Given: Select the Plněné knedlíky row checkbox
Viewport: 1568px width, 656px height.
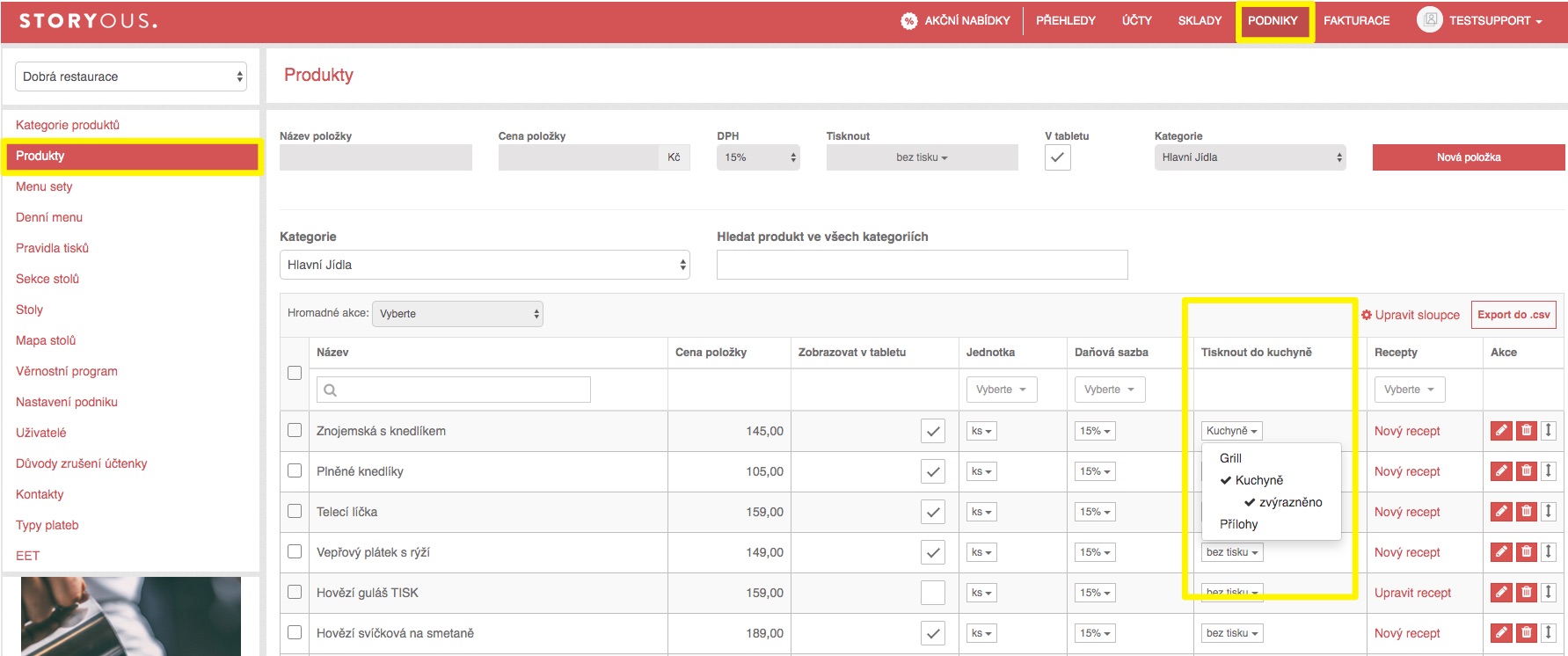Looking at the screenshot, I should point(295,470).
